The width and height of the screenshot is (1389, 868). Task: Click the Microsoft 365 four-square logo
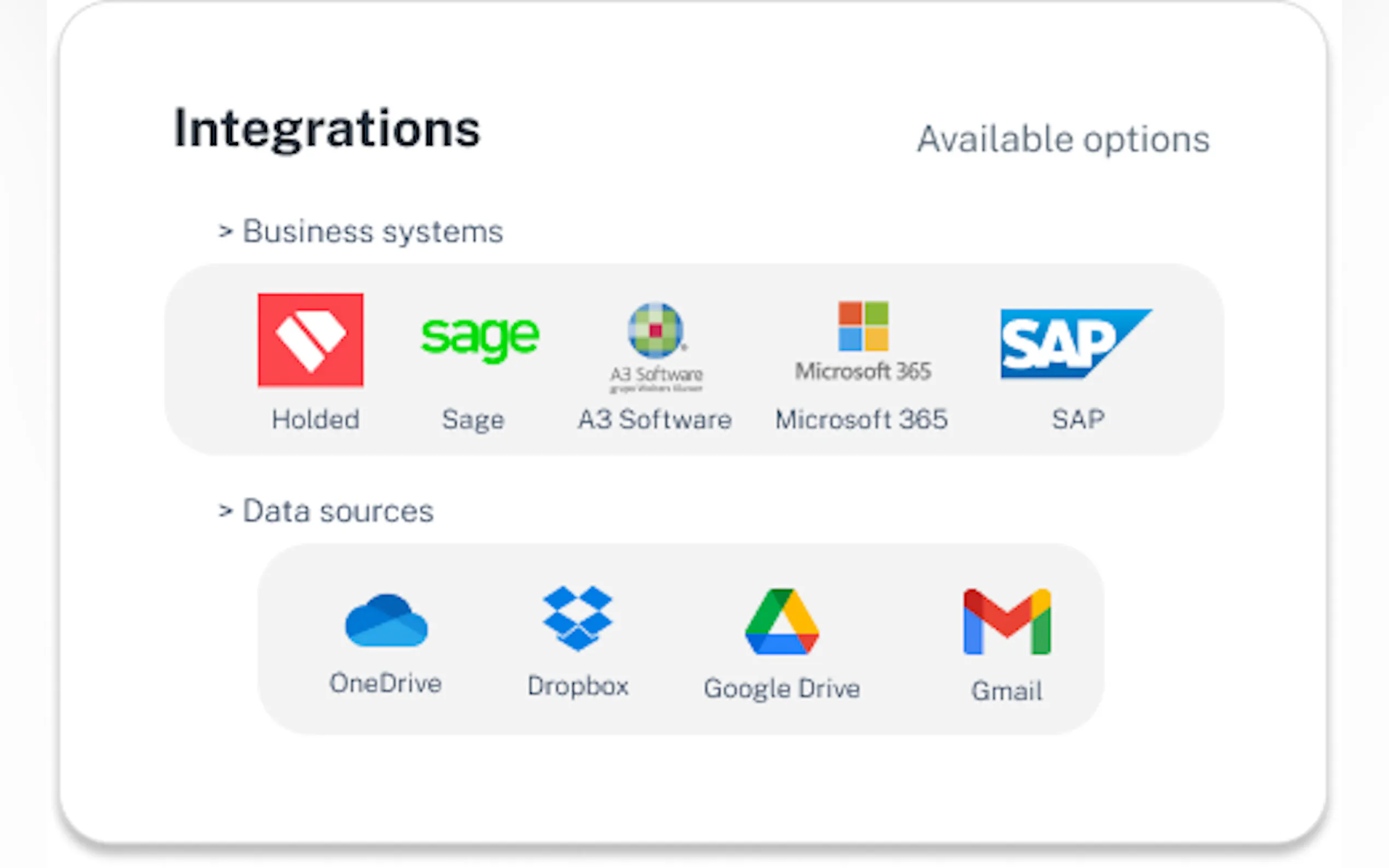click(863, 326)
